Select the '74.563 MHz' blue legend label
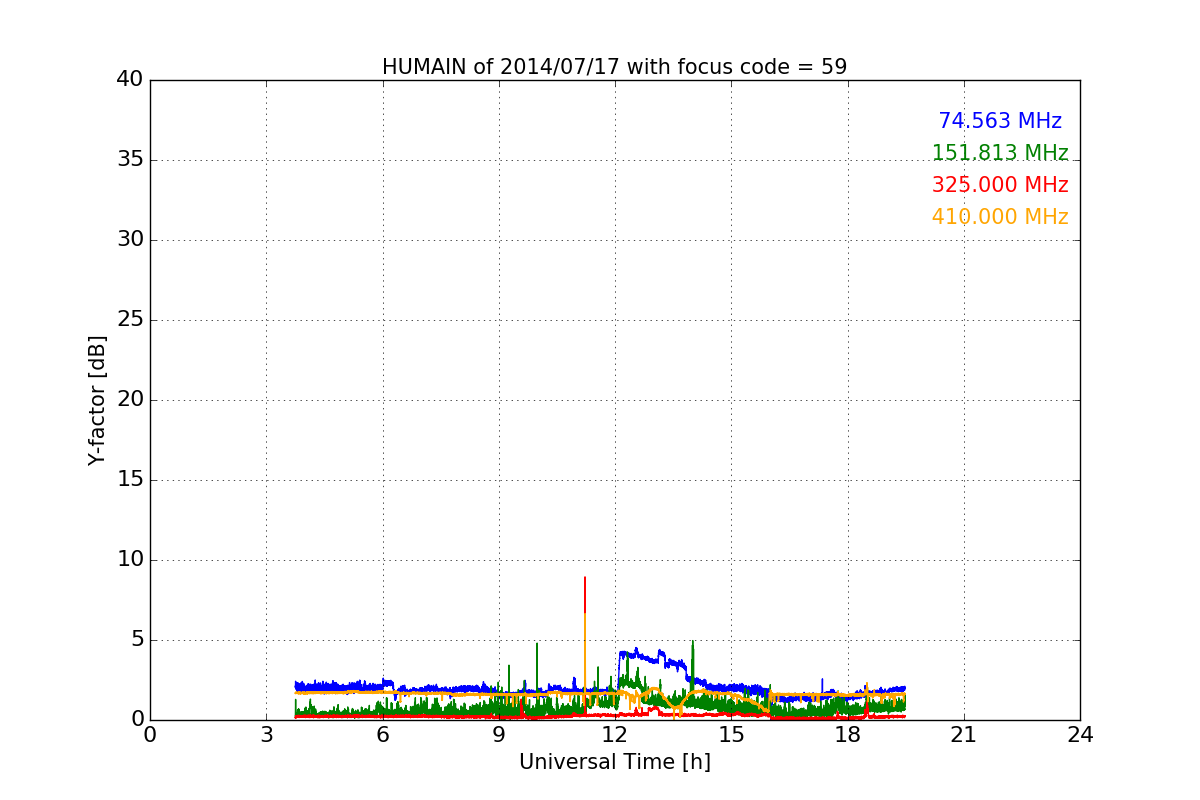Viewport: 1200px width, 800px height. (1000, 121)
